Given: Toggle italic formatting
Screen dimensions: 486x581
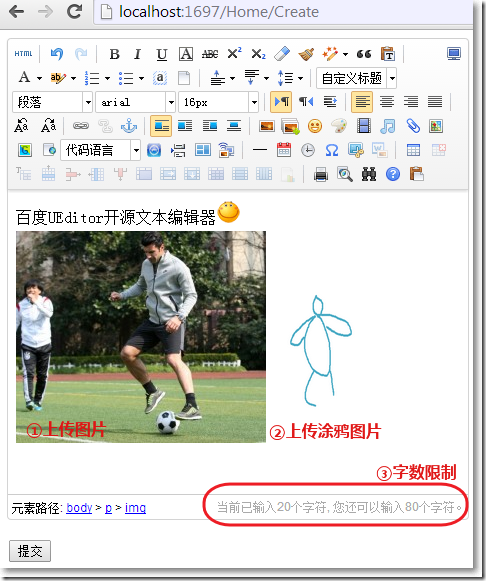Looking at the screenshot, I should click(137, 54).
